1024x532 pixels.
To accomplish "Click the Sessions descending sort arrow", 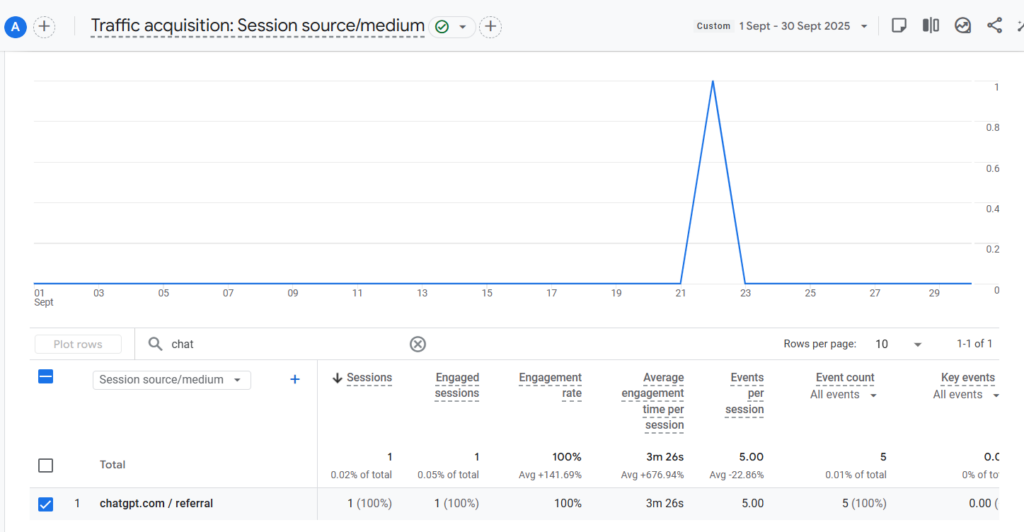I will coord(338,378).
